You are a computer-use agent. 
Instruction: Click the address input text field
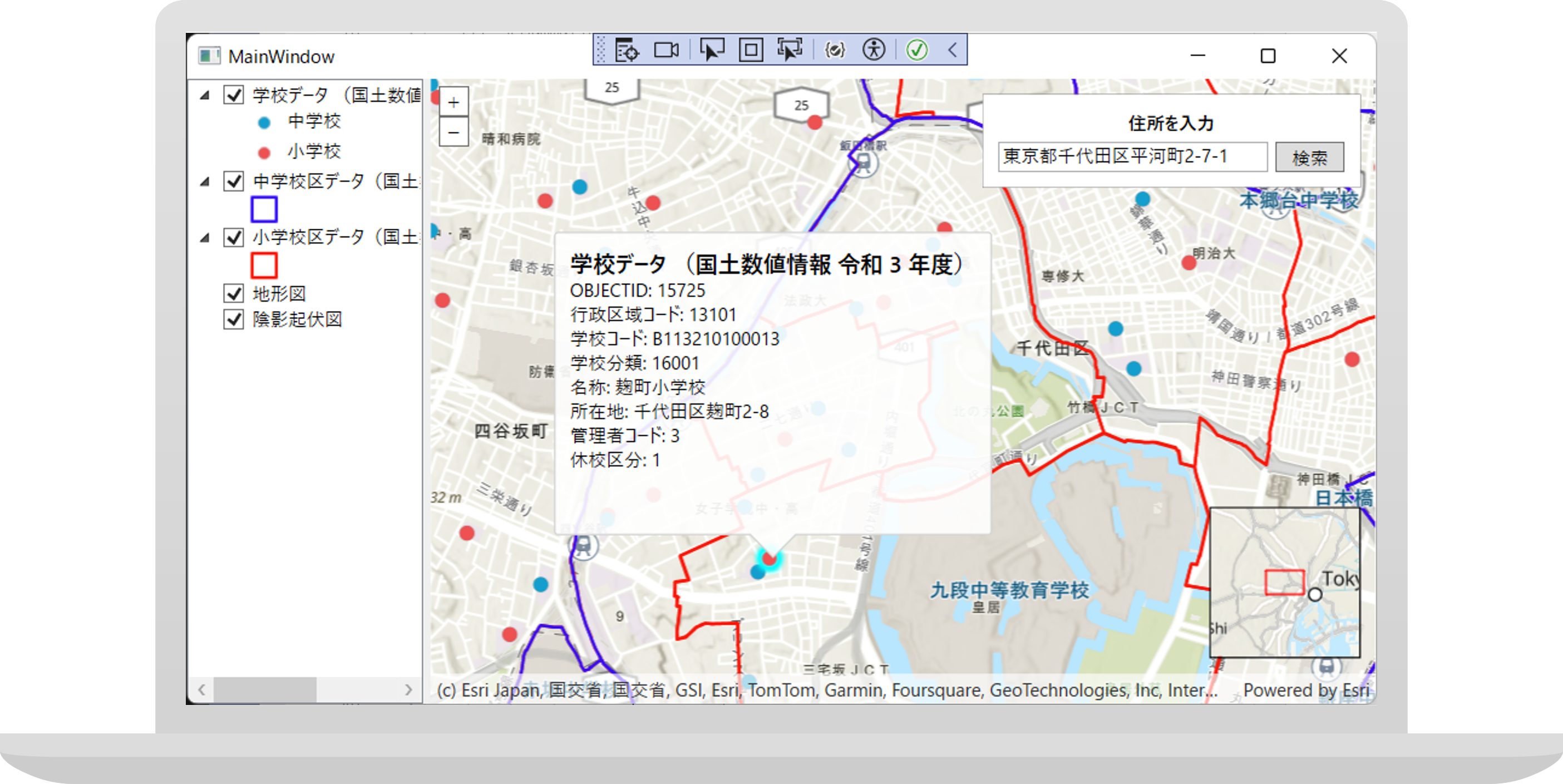click(1132, 157)
